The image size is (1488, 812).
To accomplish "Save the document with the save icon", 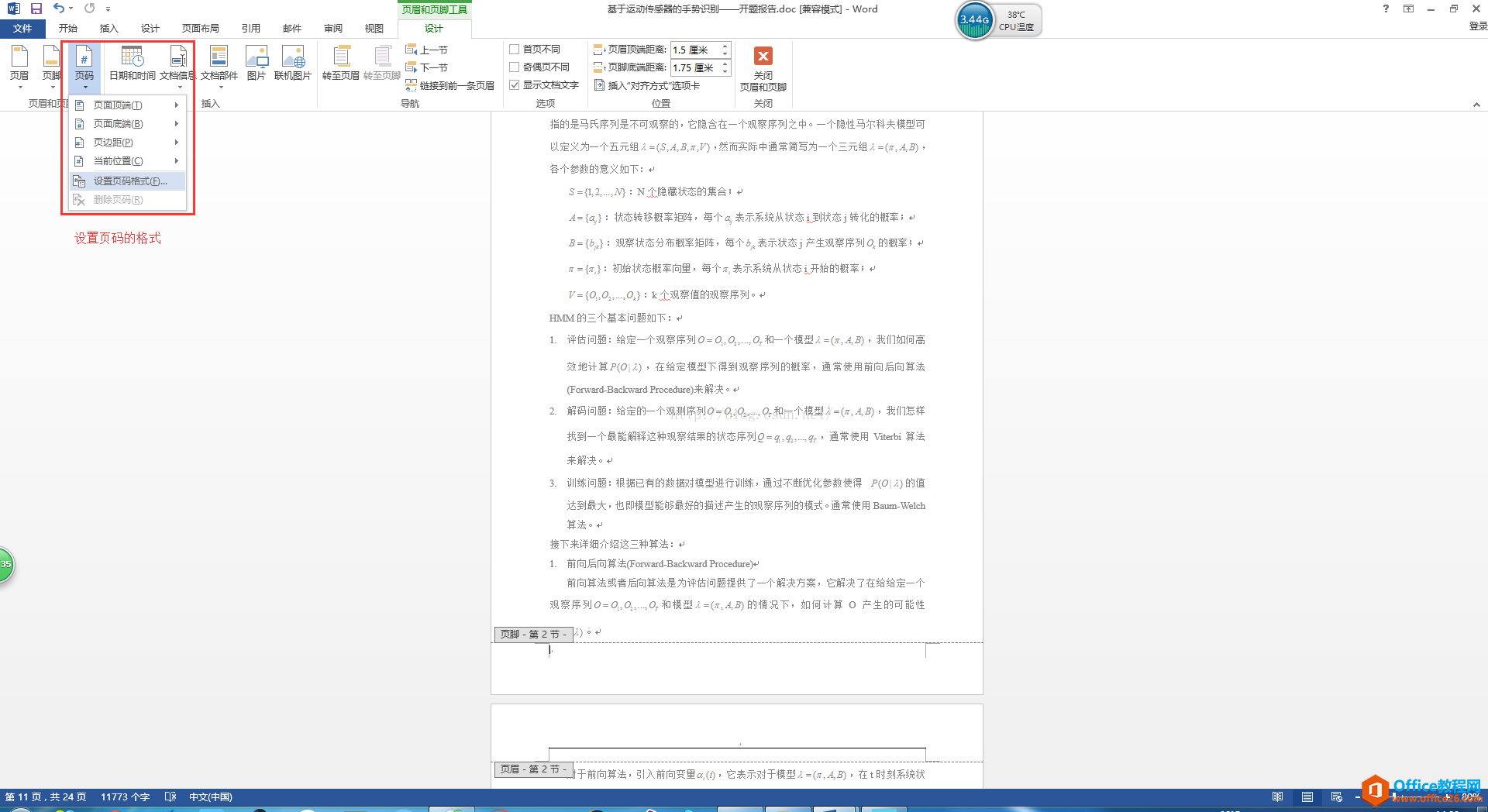I will pos(36,9).
